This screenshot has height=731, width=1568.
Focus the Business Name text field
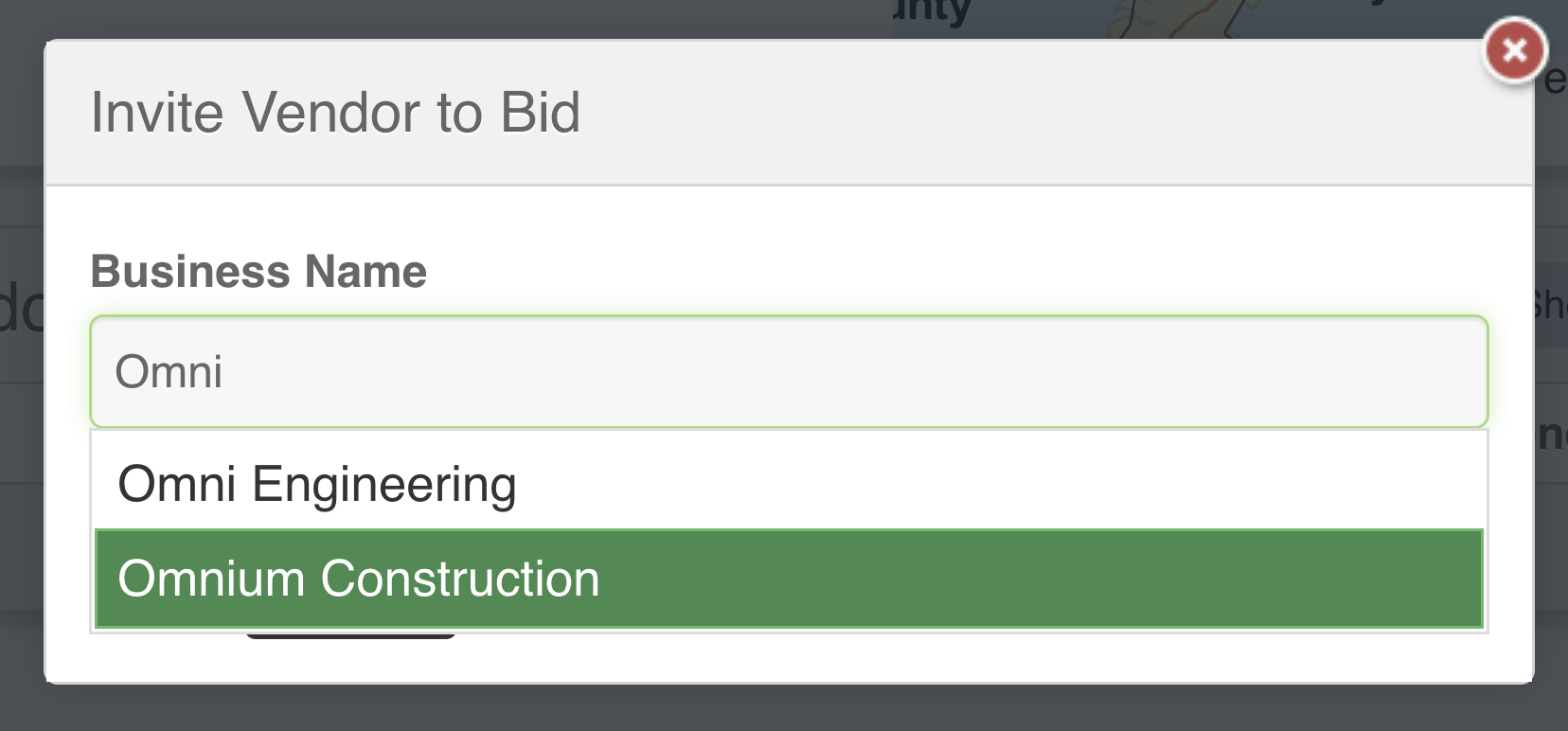coord(788,371)
